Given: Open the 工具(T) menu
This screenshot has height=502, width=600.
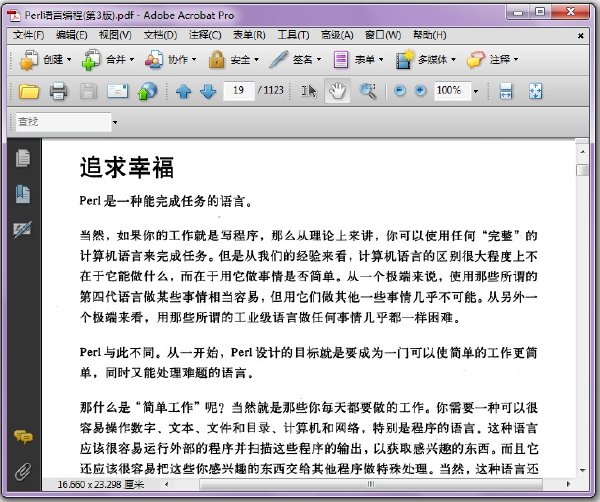Looking at the screenshot, I should [293, 35].
